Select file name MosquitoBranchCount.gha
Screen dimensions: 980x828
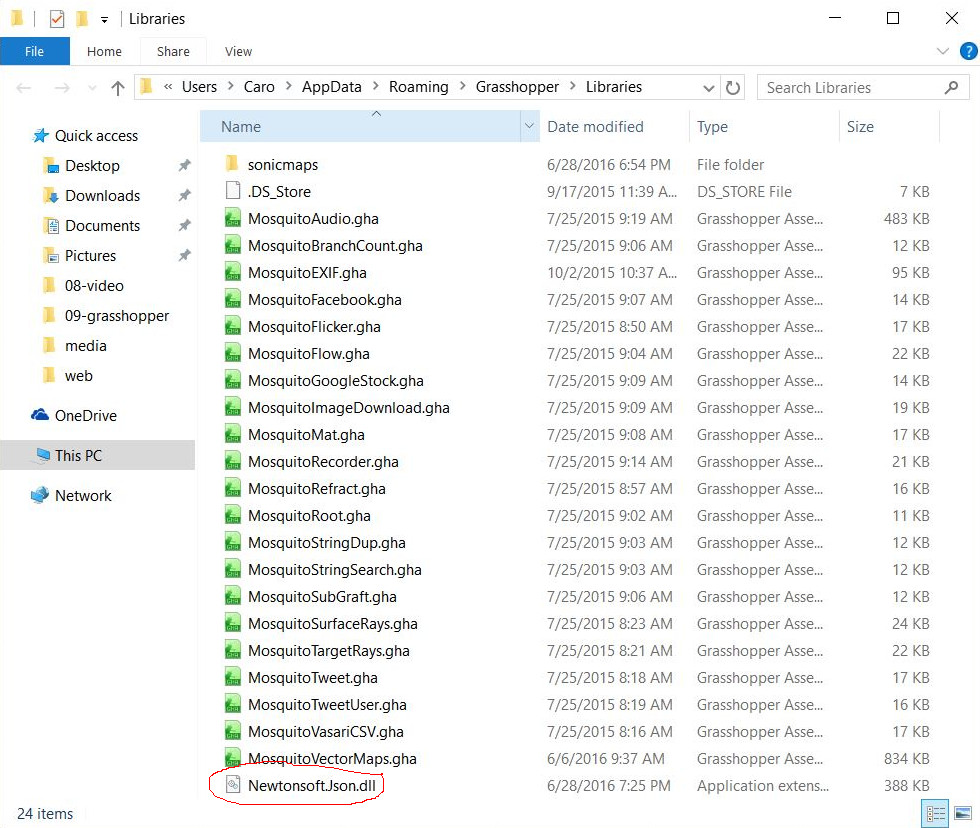click(x=335, y=246)
